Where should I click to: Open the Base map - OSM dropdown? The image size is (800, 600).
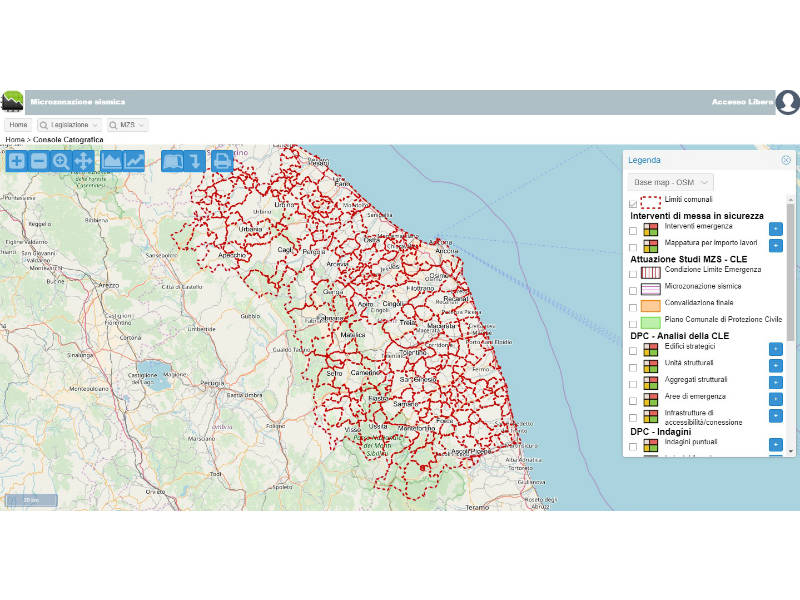click(x=671, y=182)
